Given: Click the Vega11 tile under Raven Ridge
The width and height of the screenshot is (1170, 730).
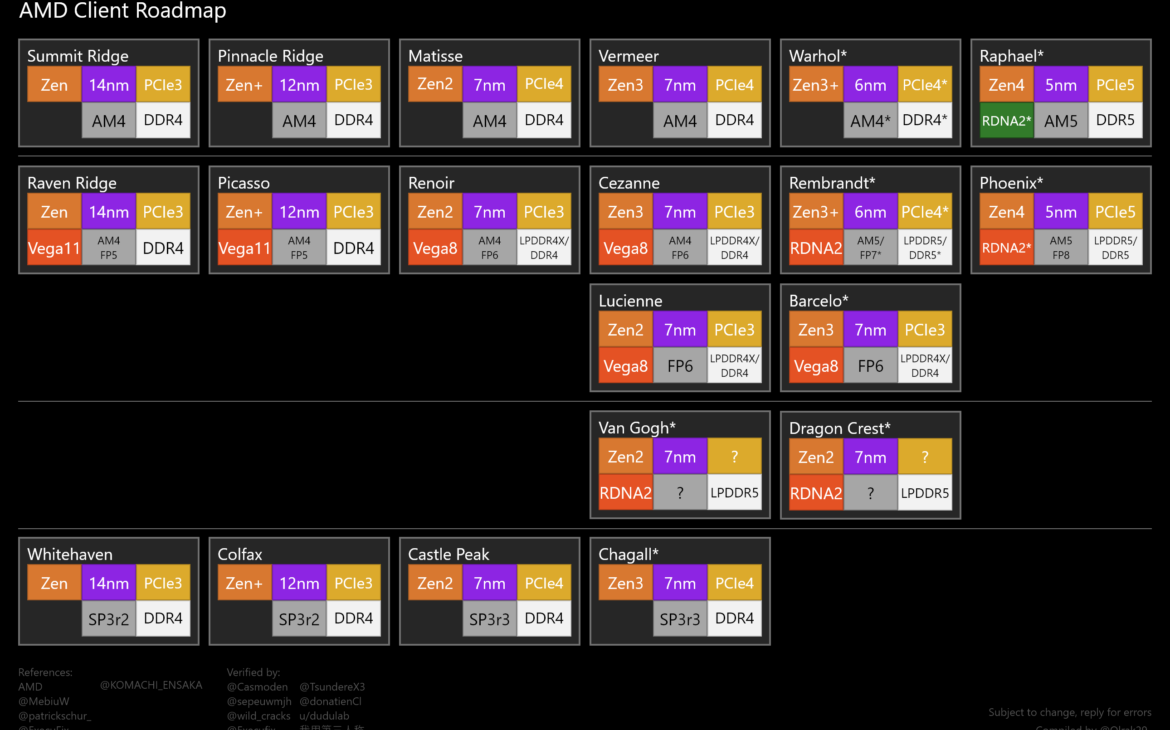Looking at the screenshot, I should click(54, 248).
